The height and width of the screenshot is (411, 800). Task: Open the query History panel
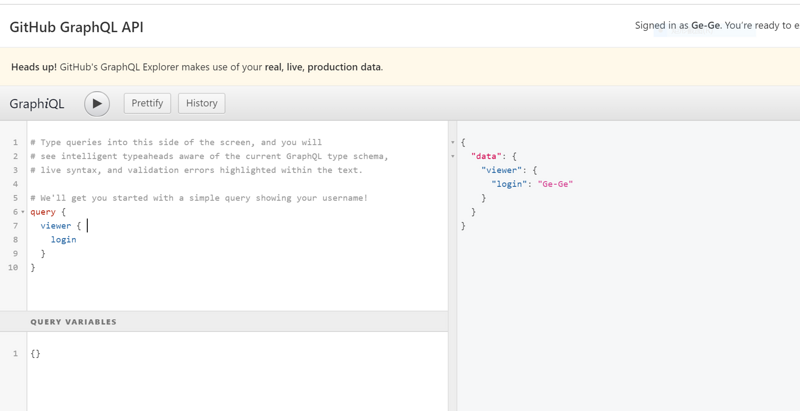click(202, 104)
